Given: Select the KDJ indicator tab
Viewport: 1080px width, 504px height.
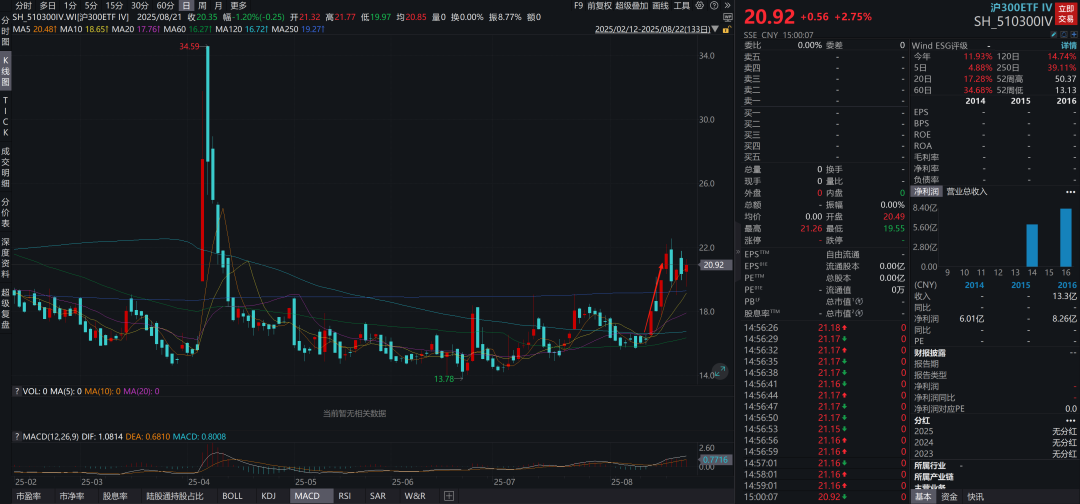Looking at the screenshot, I should [268, 496].
